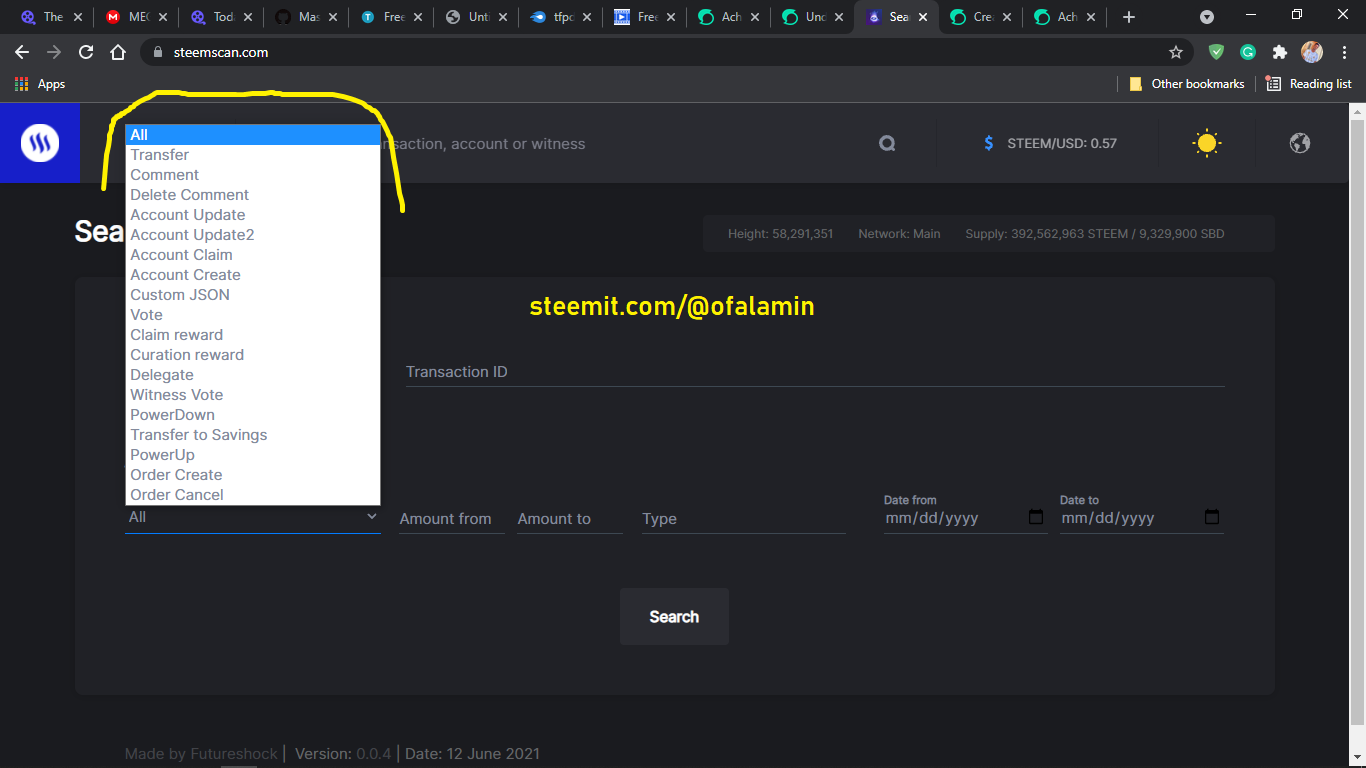Select Curation reward option
Viewport: 1366px width, 768px height.
click(253, 355)
